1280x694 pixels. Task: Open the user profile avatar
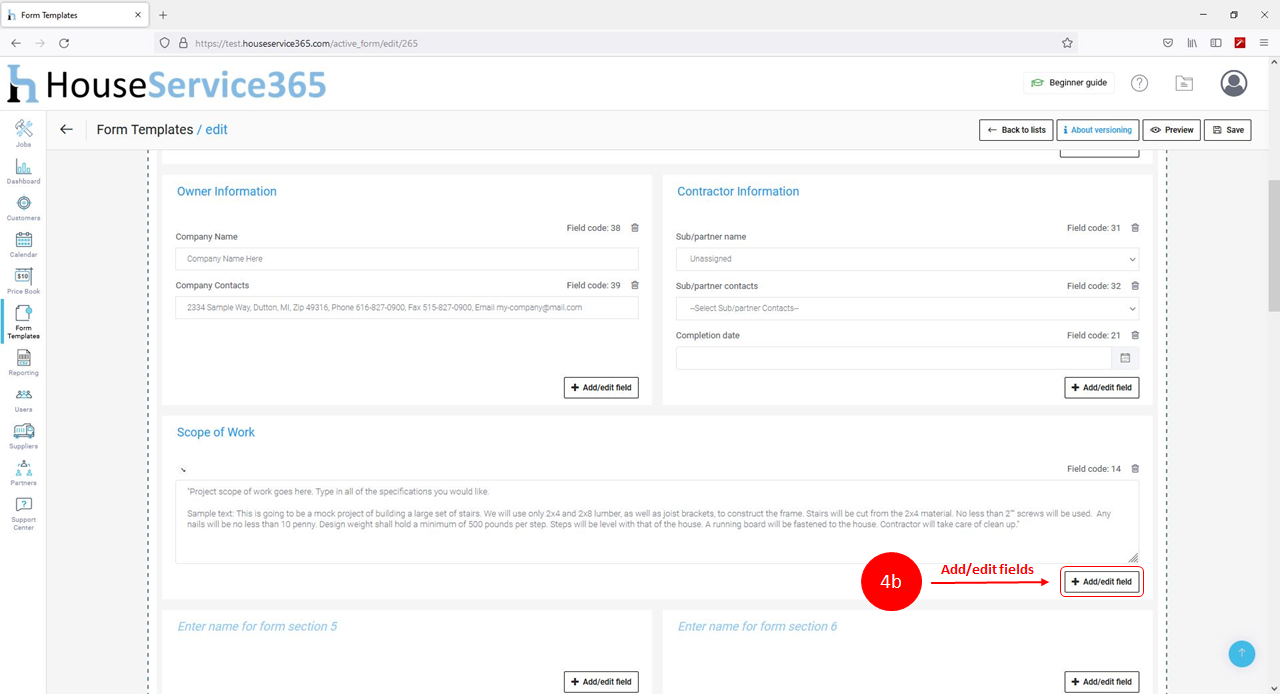[1233, 83]
